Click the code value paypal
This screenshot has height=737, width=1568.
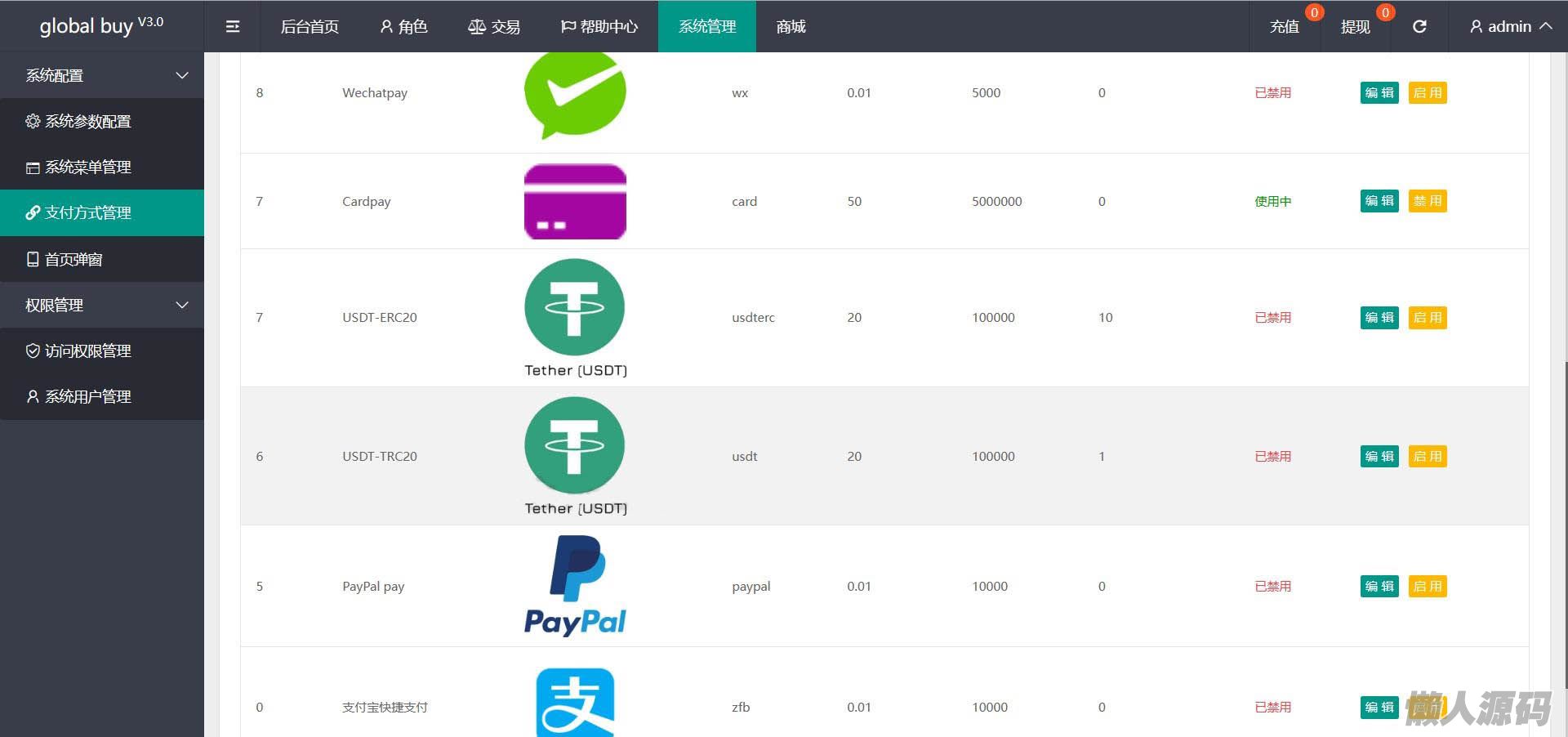[751, 587]
